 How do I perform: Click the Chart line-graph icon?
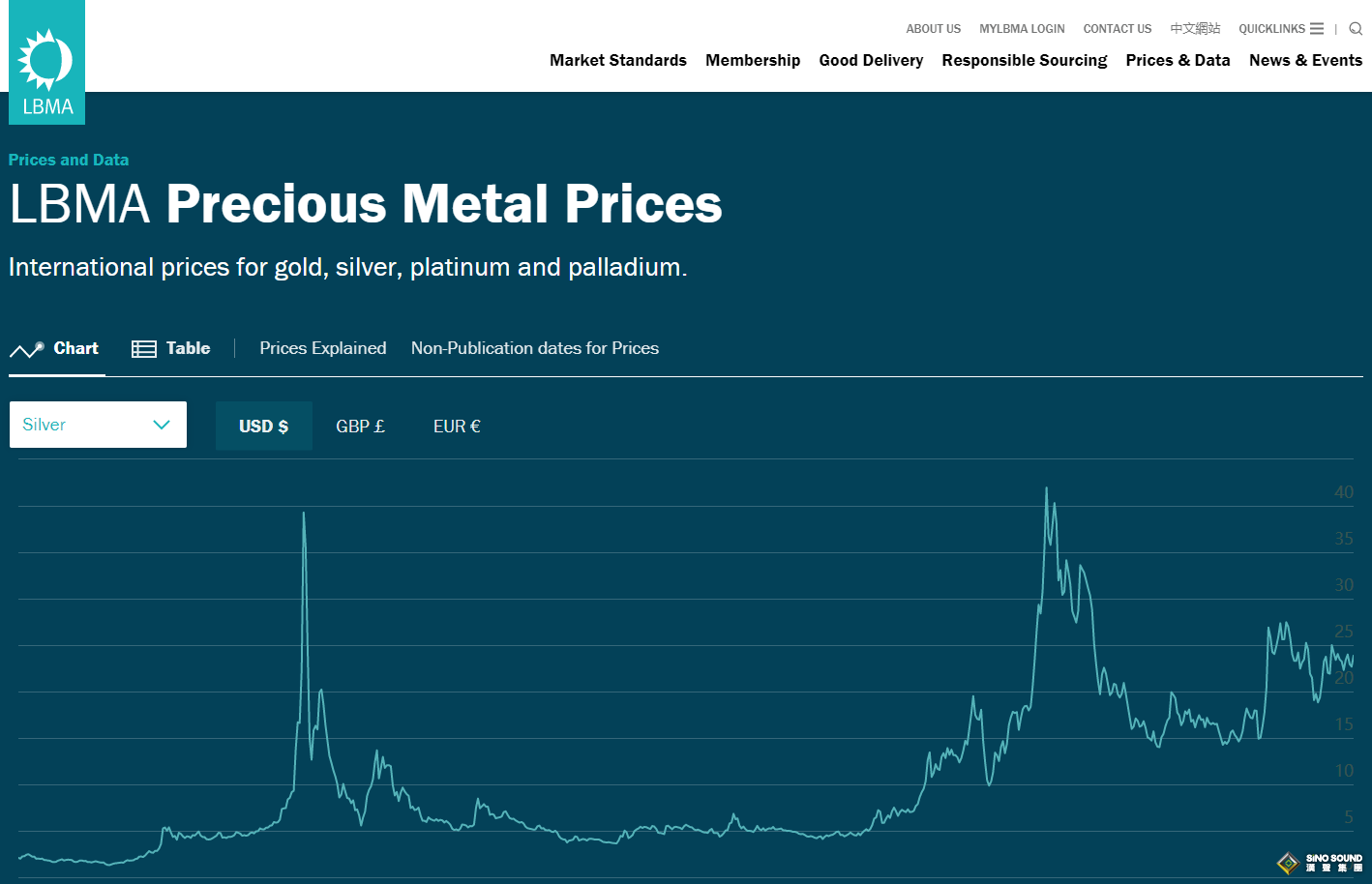(27, 349)
